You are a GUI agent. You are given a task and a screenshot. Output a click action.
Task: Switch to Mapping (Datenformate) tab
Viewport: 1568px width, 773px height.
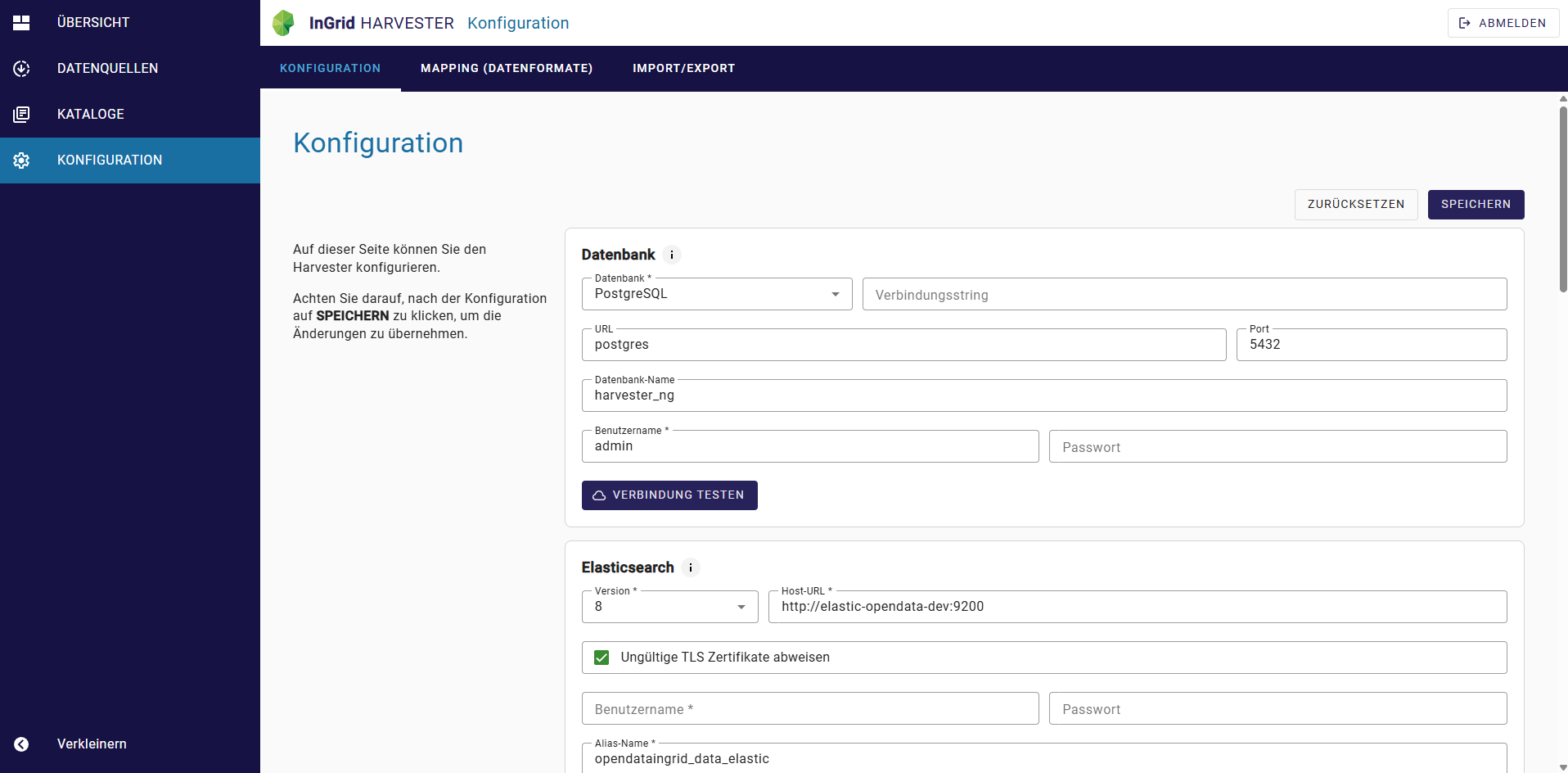click(507, 69)
